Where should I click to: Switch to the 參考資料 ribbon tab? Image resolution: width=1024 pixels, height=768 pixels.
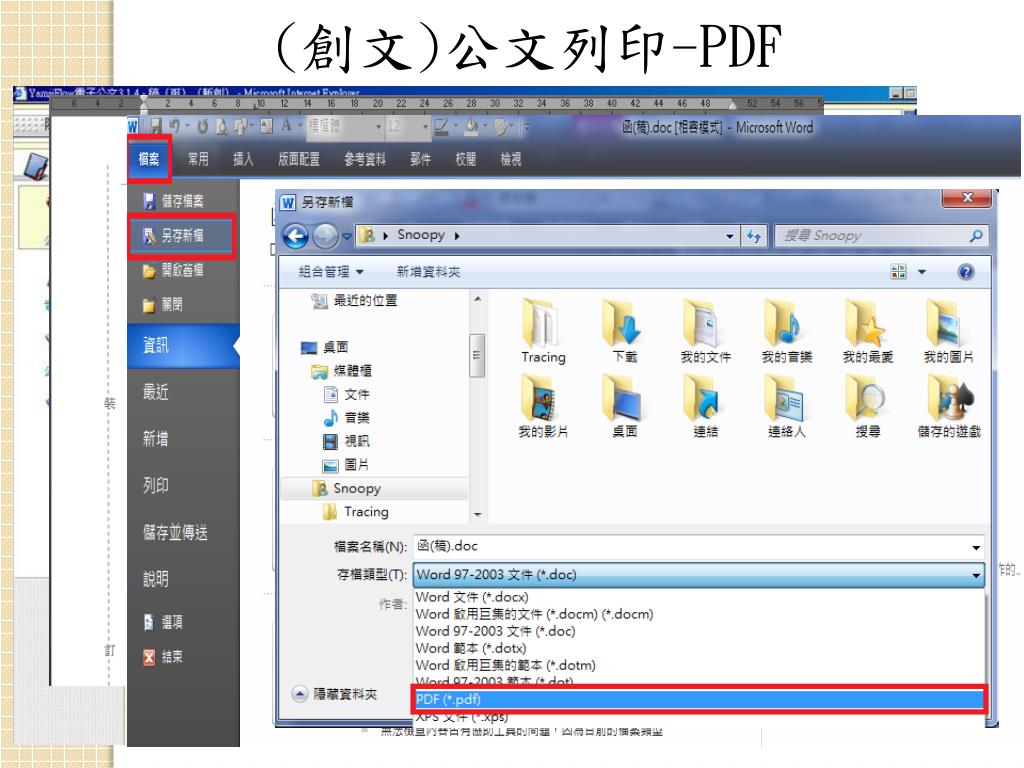tap(365, 159)
